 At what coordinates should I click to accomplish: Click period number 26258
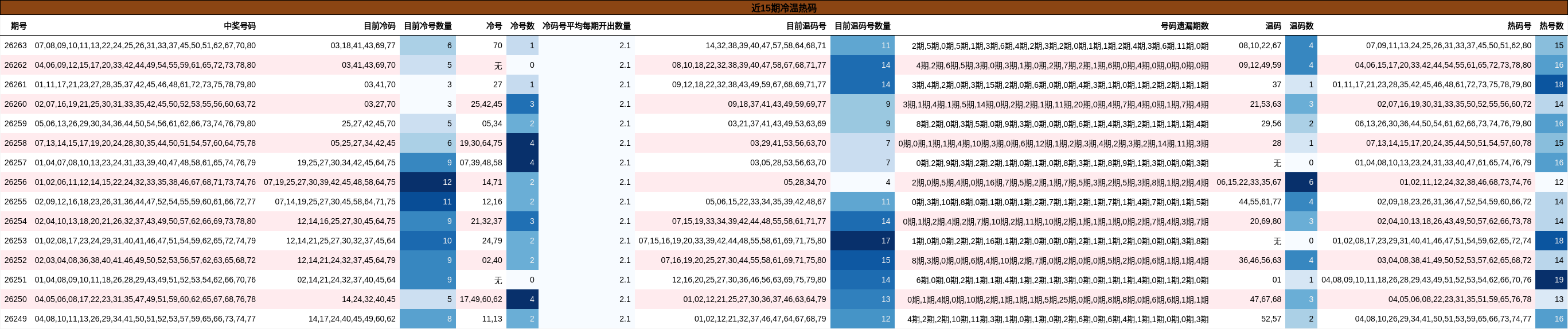pos(15,142)
